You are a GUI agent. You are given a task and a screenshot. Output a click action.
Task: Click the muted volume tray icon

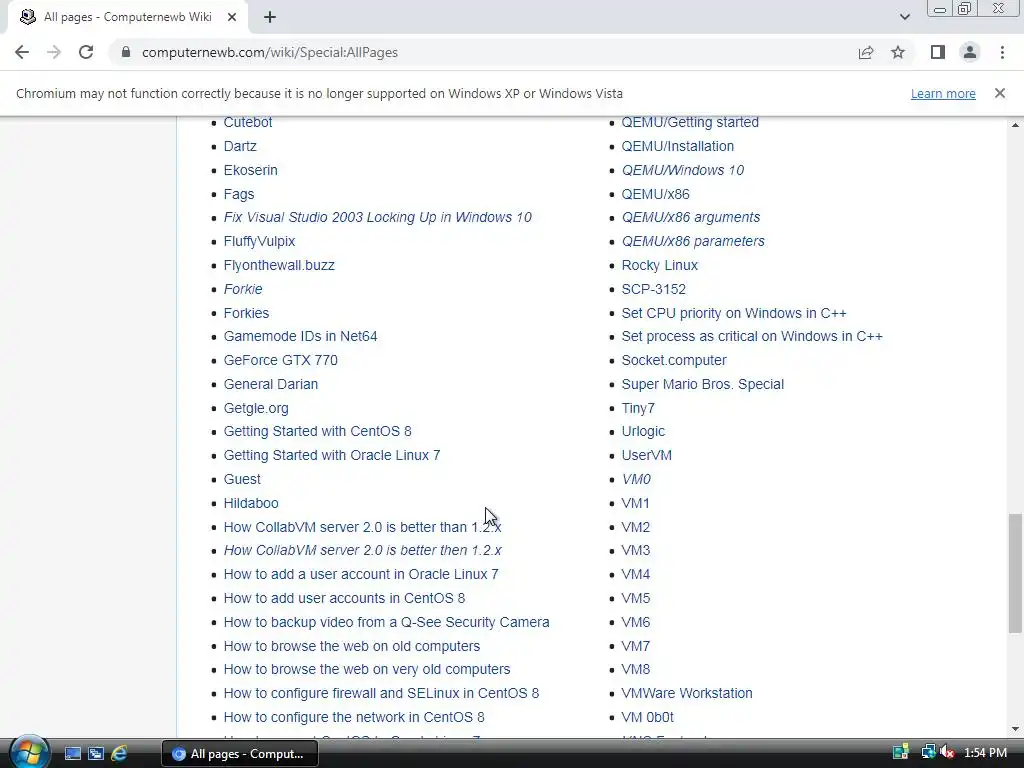[x=946, y=753]
